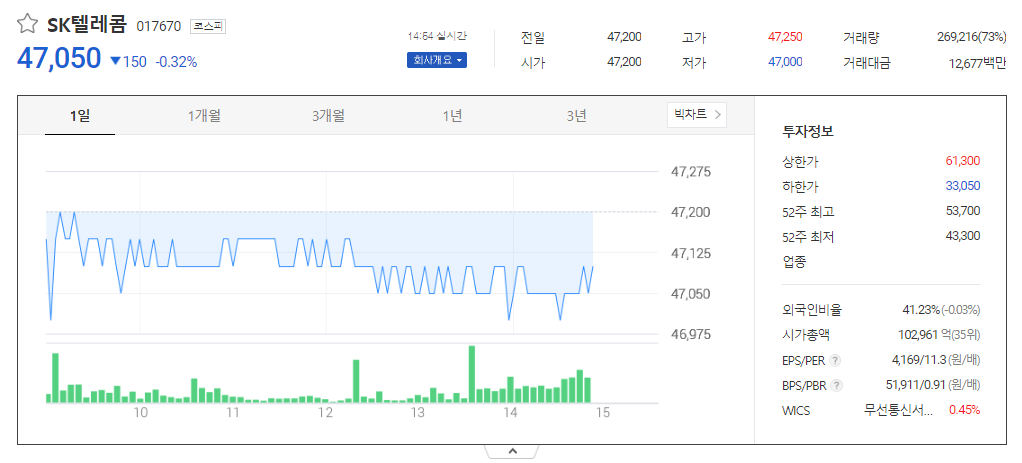
Task: Click the 거래량 value 269,216(73%)
Action: pos(971,37)
